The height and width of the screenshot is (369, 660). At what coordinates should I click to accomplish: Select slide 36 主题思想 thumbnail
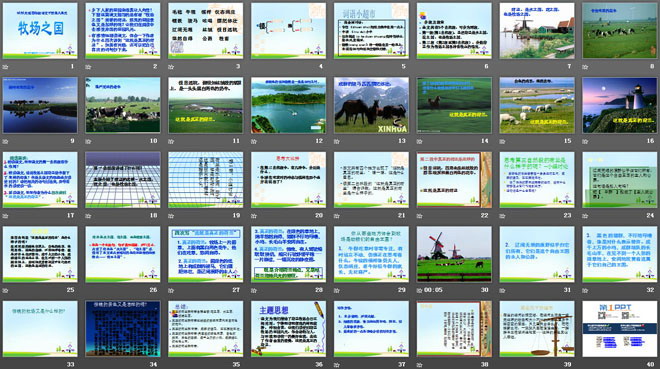(x=288, y=329)
